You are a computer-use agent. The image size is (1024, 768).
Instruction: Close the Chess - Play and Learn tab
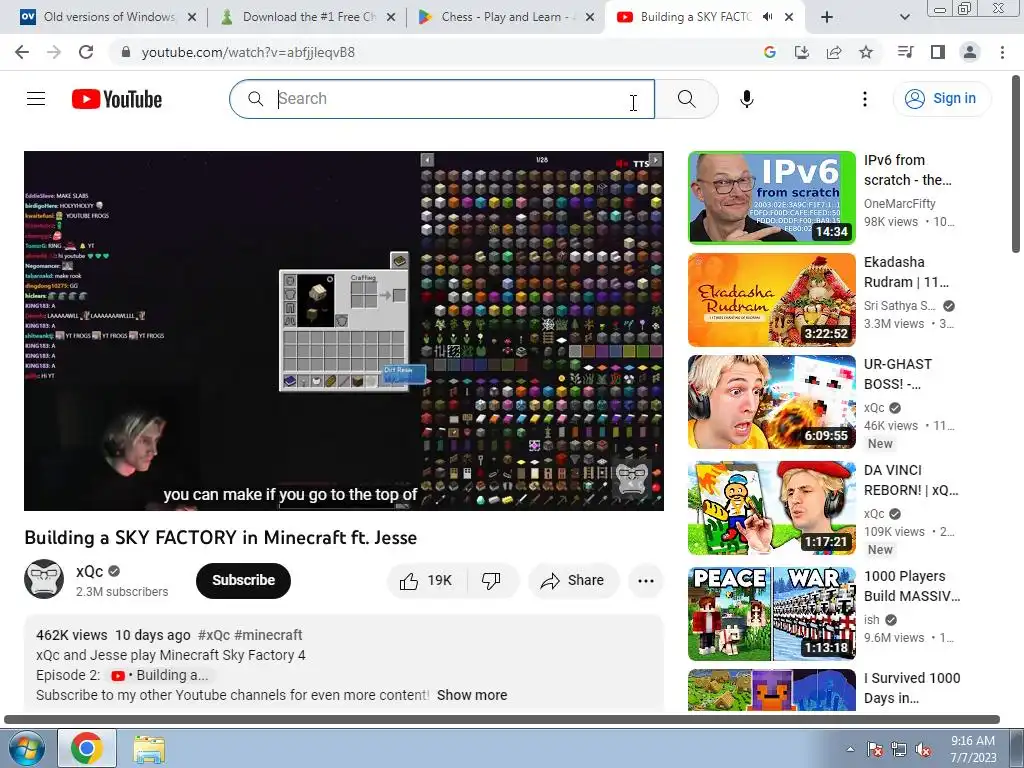click(x=590, y=17)
